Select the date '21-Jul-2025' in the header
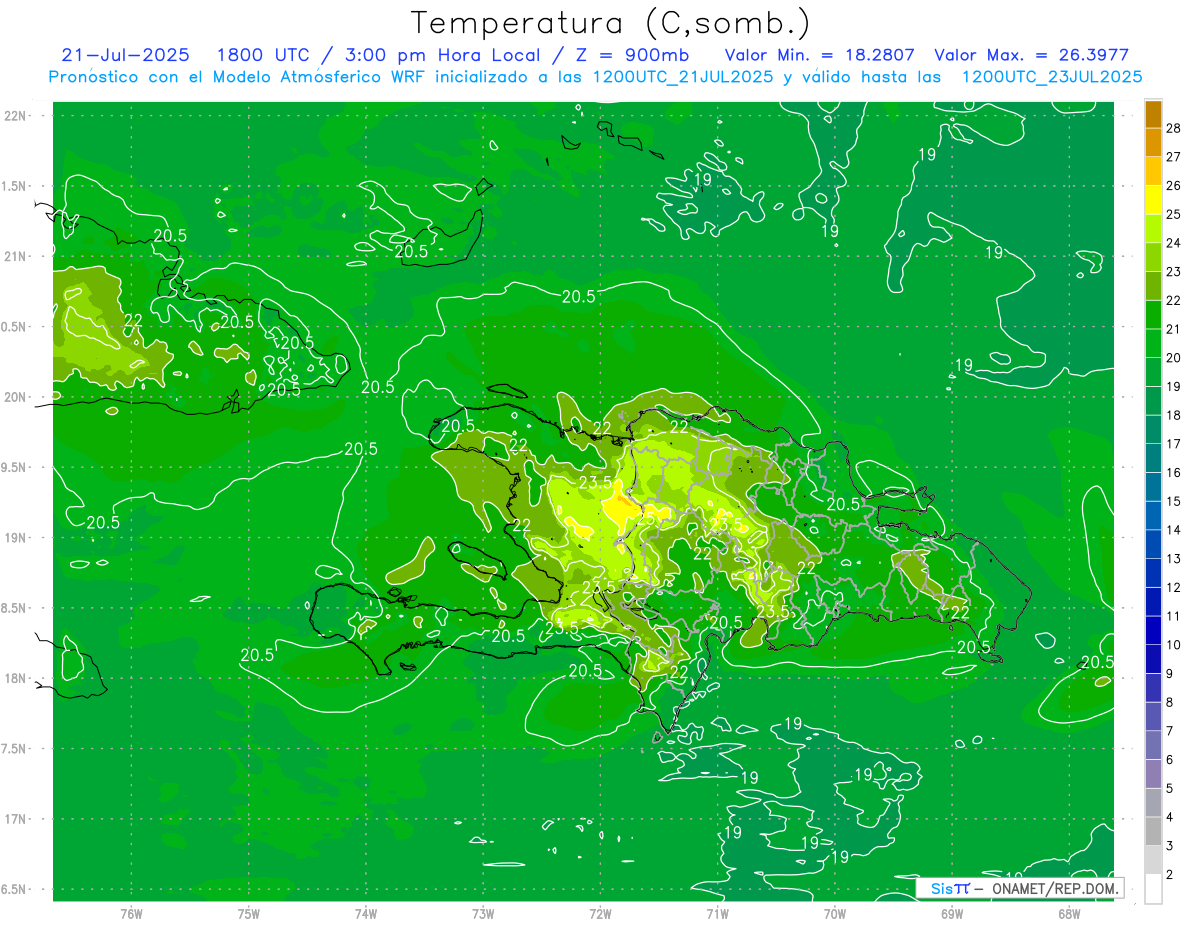This screenshot has height=927, width=1200. pyautogui.click(x=125, y=55)
